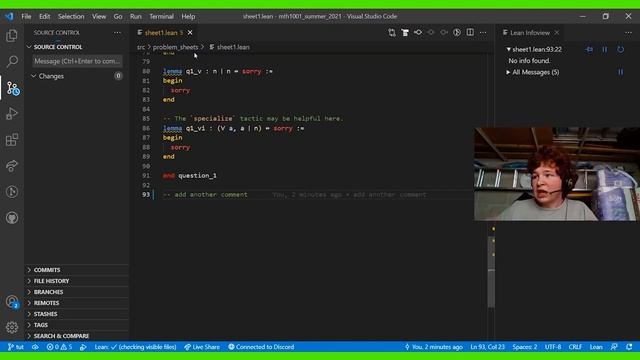The image size is (640, 360).
Task: Select the Lean Infoview tab
Action: 529,33
